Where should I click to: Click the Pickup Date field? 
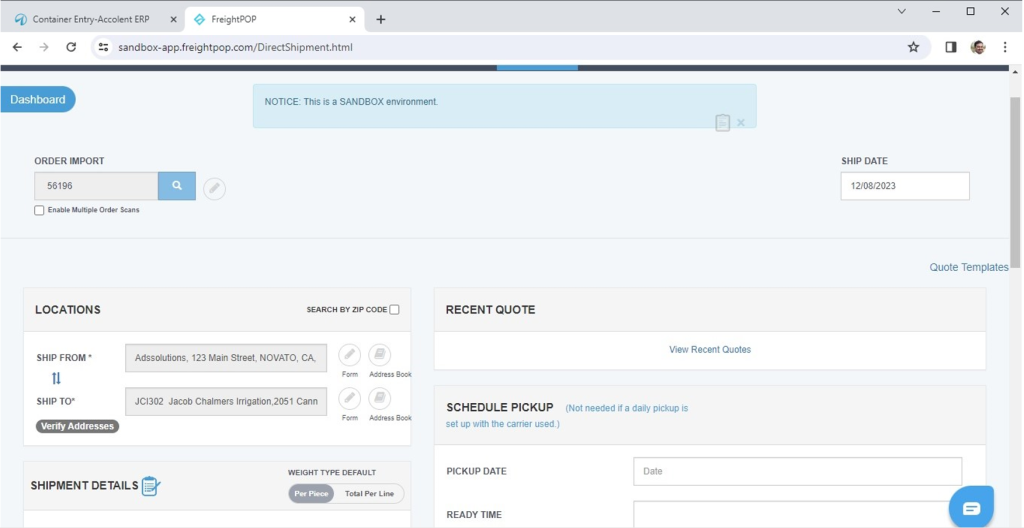click(797, 471)
